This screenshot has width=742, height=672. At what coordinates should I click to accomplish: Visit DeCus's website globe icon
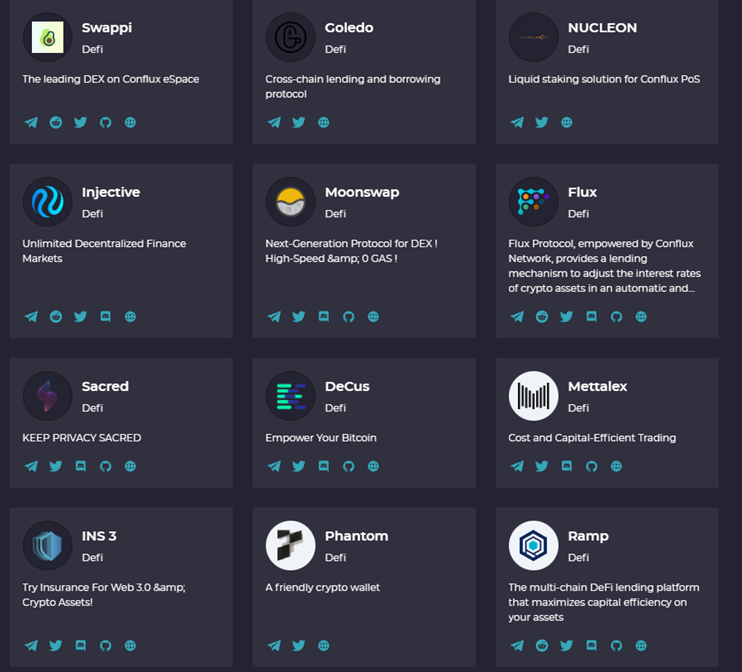click(373, 466)
